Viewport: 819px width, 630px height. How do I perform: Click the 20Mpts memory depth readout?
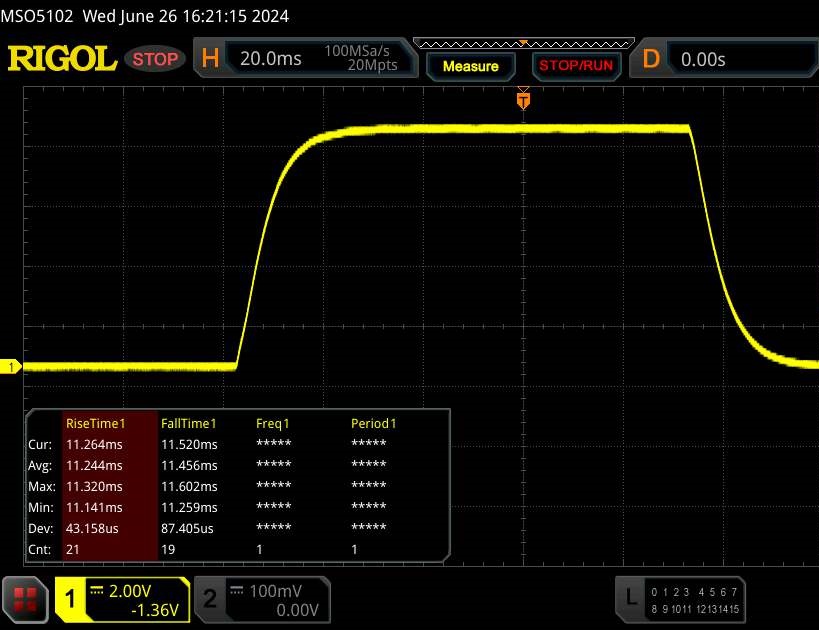tap(372, 65)
